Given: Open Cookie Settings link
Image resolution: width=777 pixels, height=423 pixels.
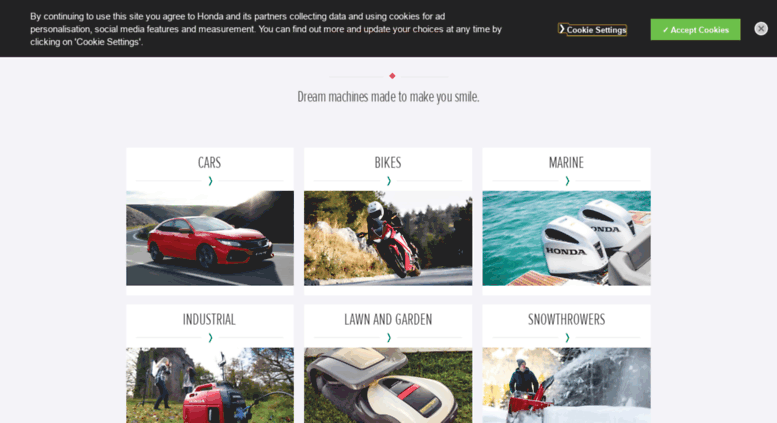Looking at the screenshot, I should (x=593, y=30).
